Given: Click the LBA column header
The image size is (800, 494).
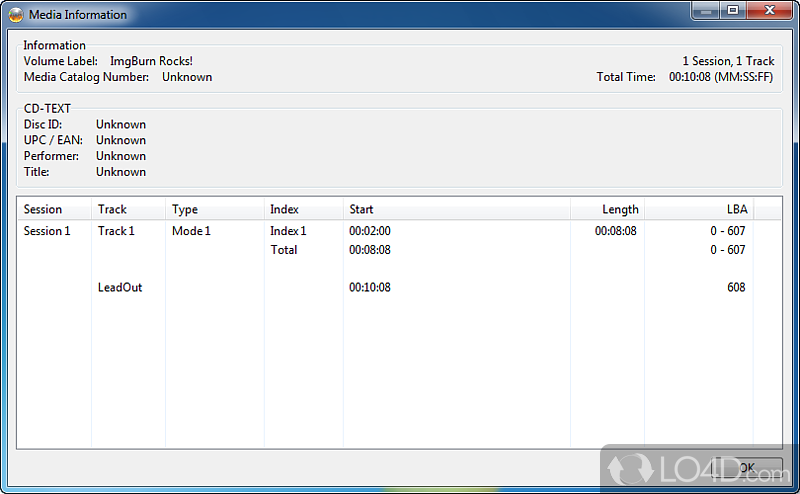Looking at the screenshot, I should click(699, 209).
